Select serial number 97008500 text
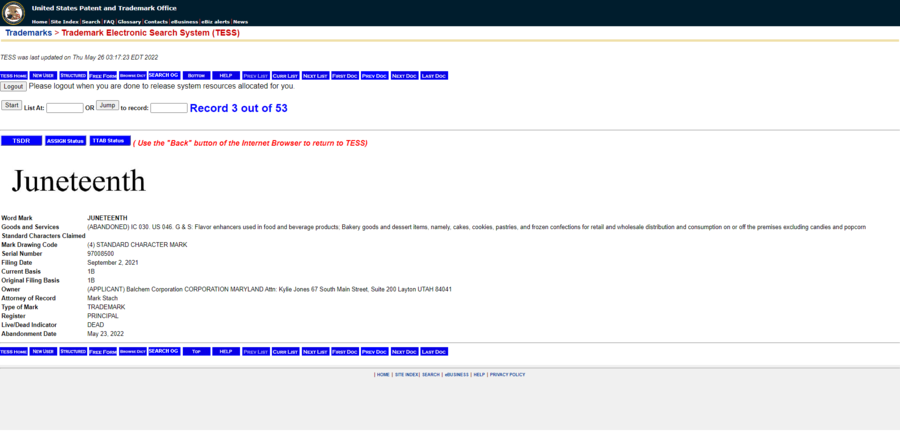 (100, 254)
